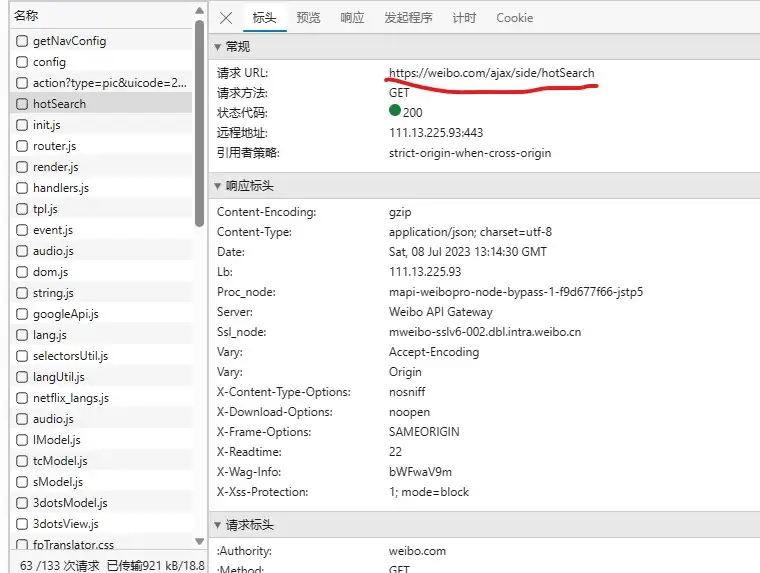
Task: Select the 发起程序 tab
Action: tap(408, 18)
